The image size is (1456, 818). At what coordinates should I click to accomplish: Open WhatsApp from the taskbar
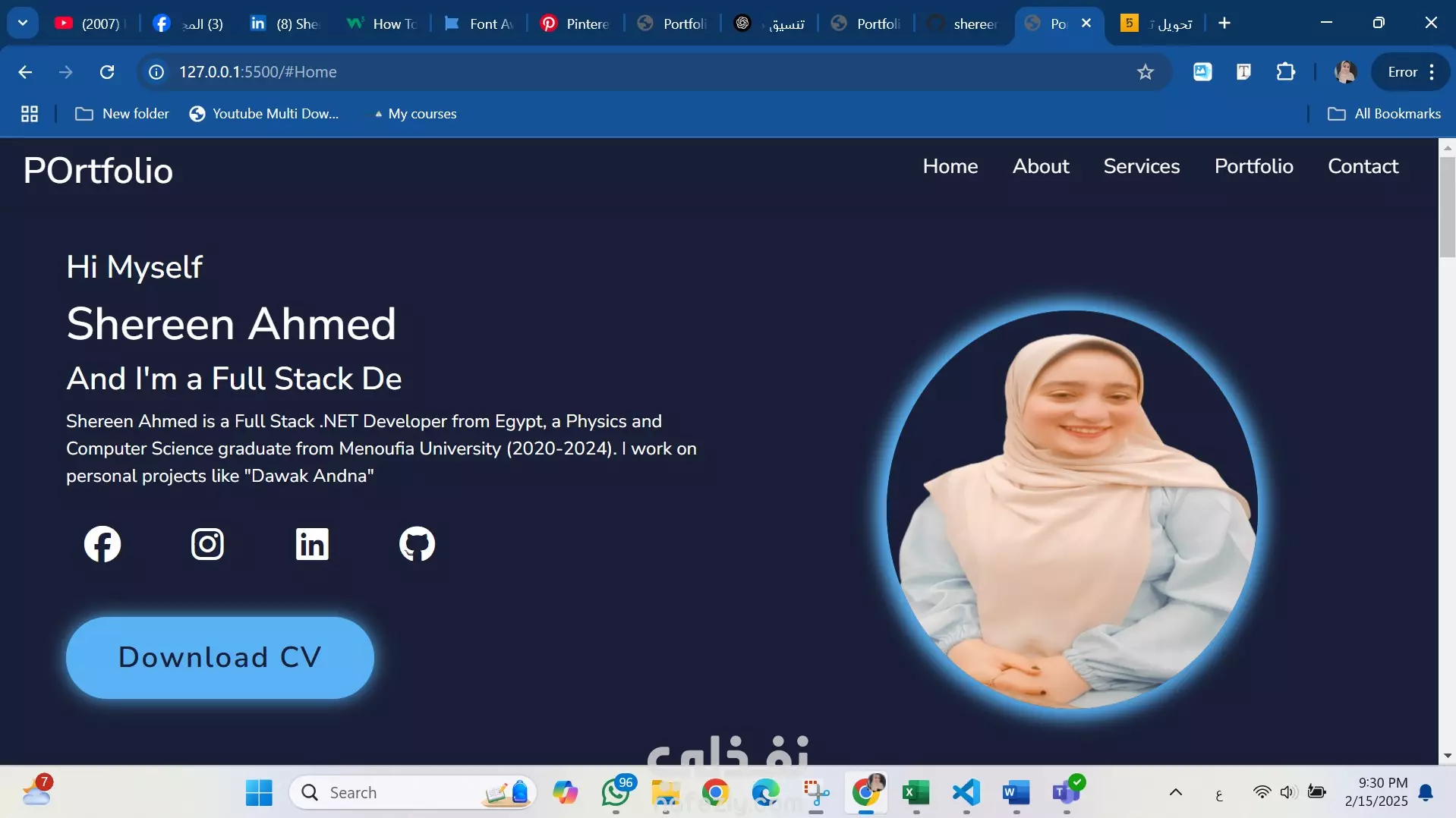pos(616,793)
